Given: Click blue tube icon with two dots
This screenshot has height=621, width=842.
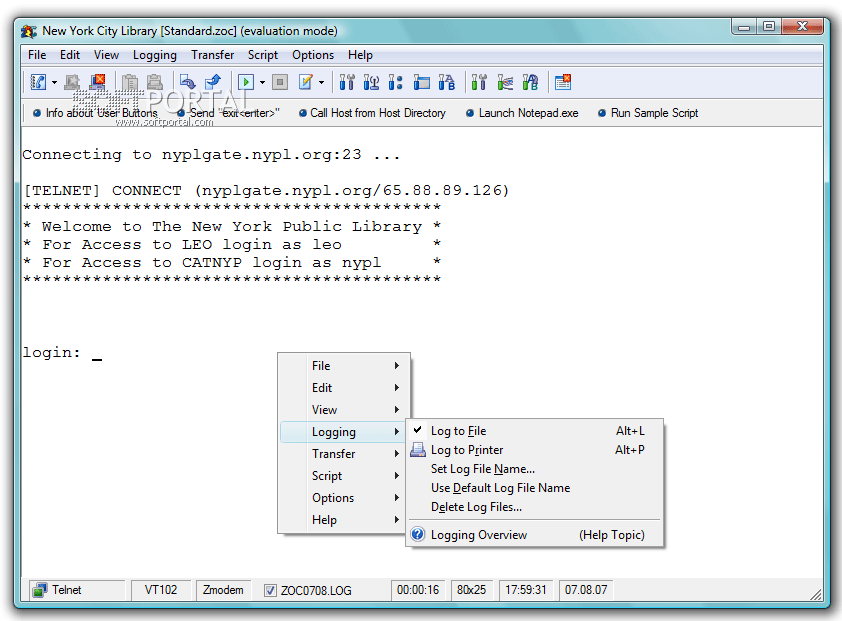Looking at the screenshot, I should tap(396, 82).
